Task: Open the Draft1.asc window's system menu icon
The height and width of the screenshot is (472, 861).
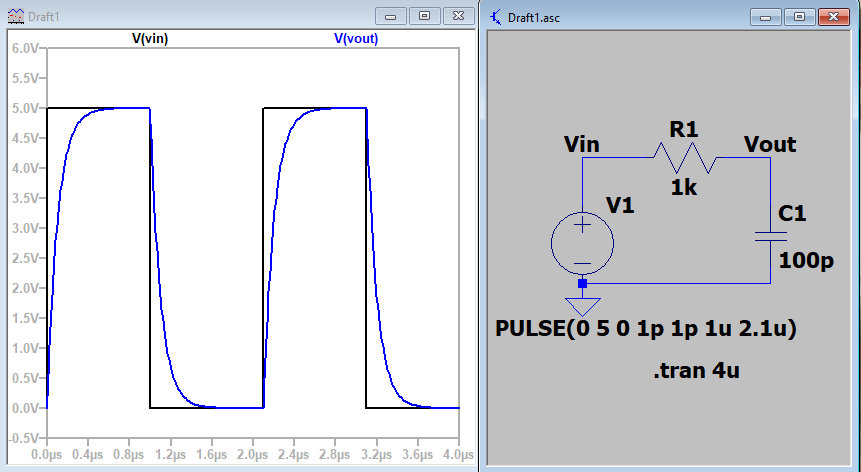Action: (x=496, y=17)
